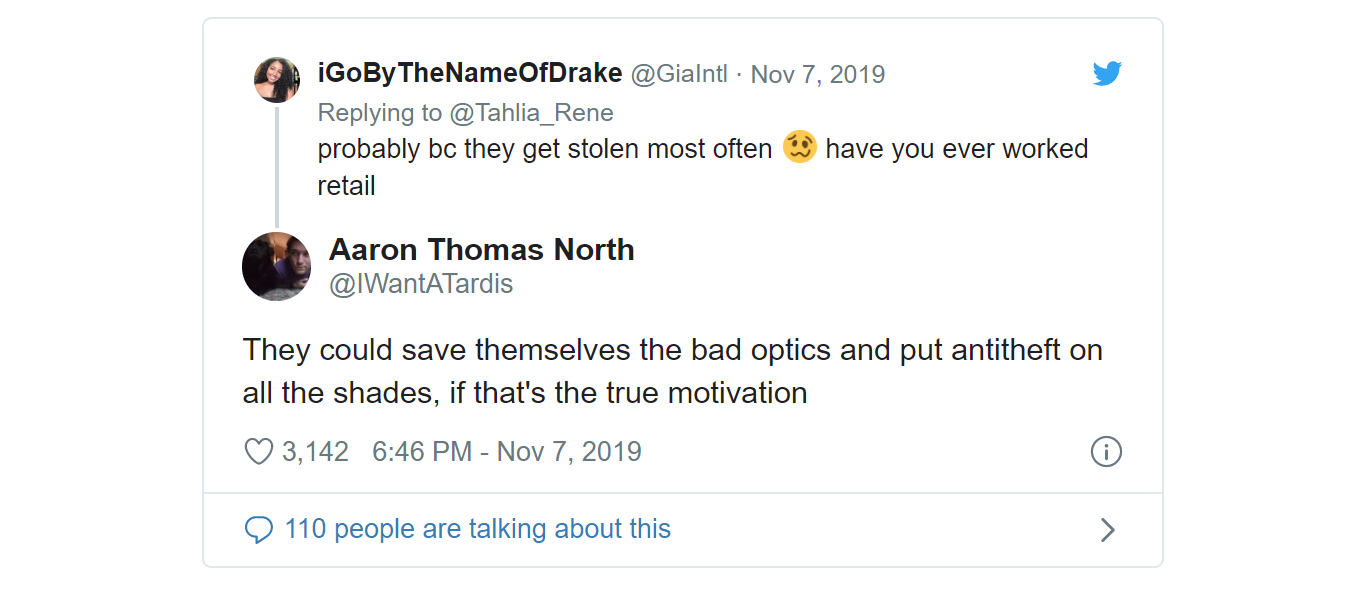Image resolution: width=1369 pixels, height=601 pixels.
Task: Click the iGoByTheNameOfDrake display name
Action: point(470,74)
